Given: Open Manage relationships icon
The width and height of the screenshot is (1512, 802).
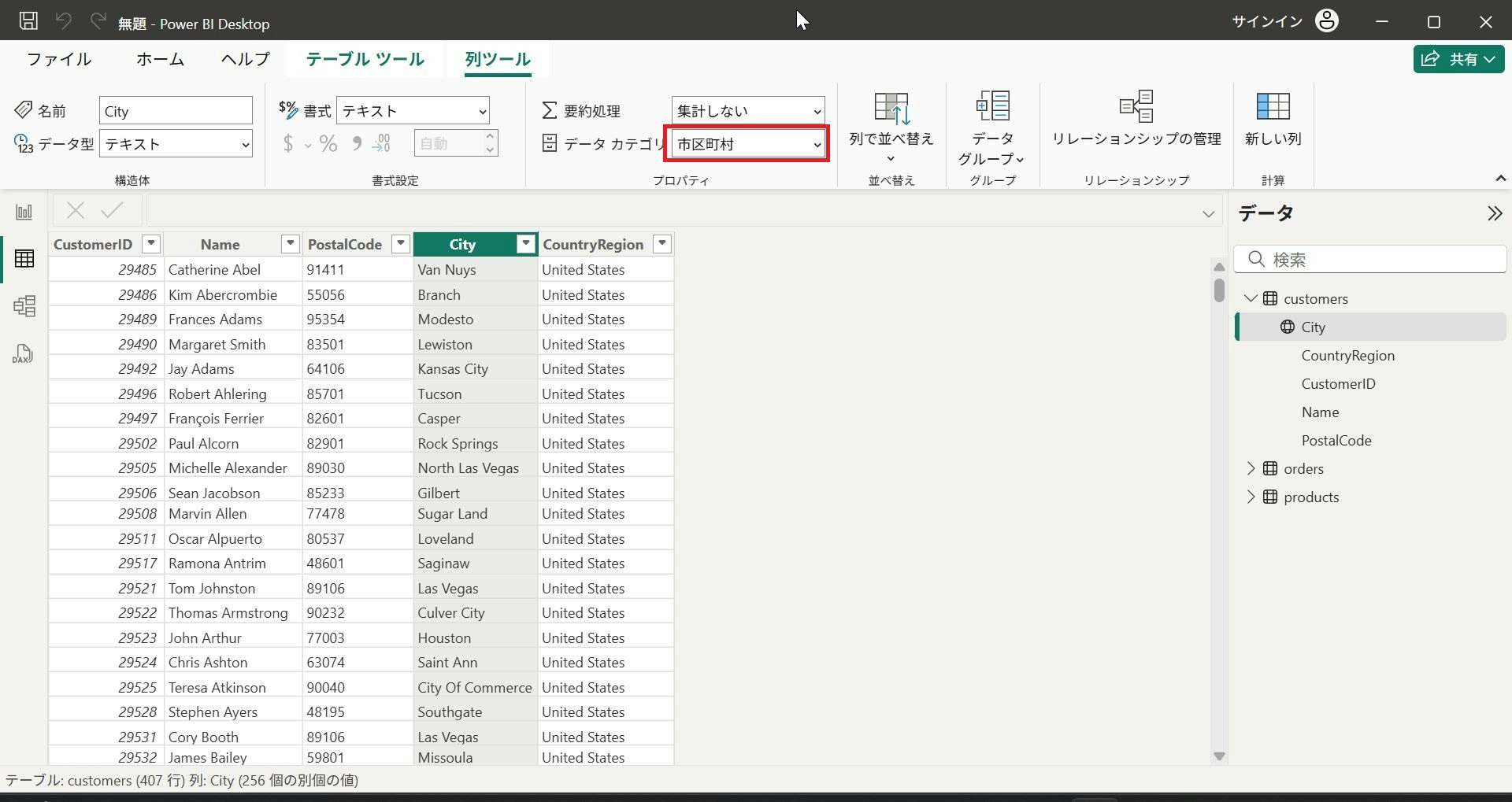Looking at the screenshot, I should (1136, 106).
